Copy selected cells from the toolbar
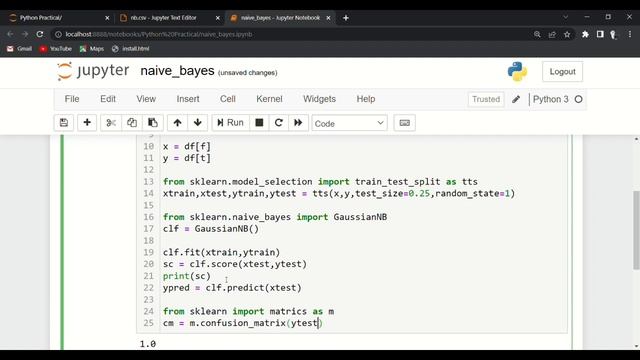This screenshot has width=640, height=360. [132, 123]
